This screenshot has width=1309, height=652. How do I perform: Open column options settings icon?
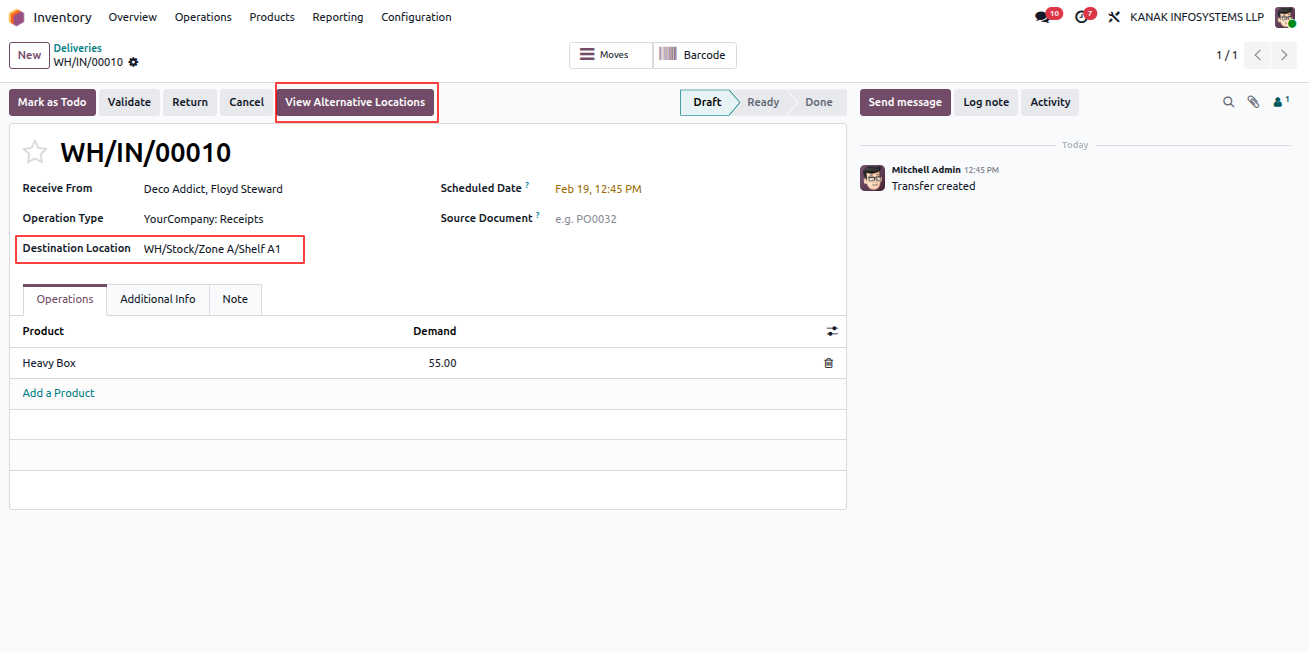tap(832, 331)
